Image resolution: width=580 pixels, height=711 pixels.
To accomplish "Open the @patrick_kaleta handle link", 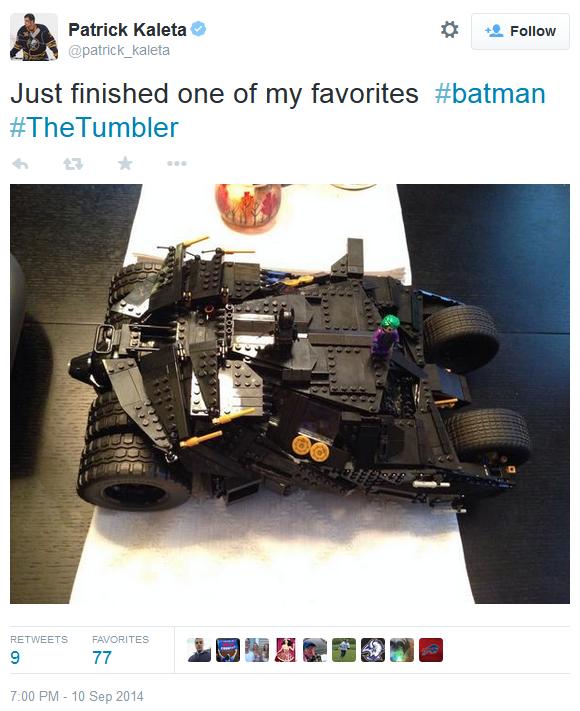I will pos(119,50).
